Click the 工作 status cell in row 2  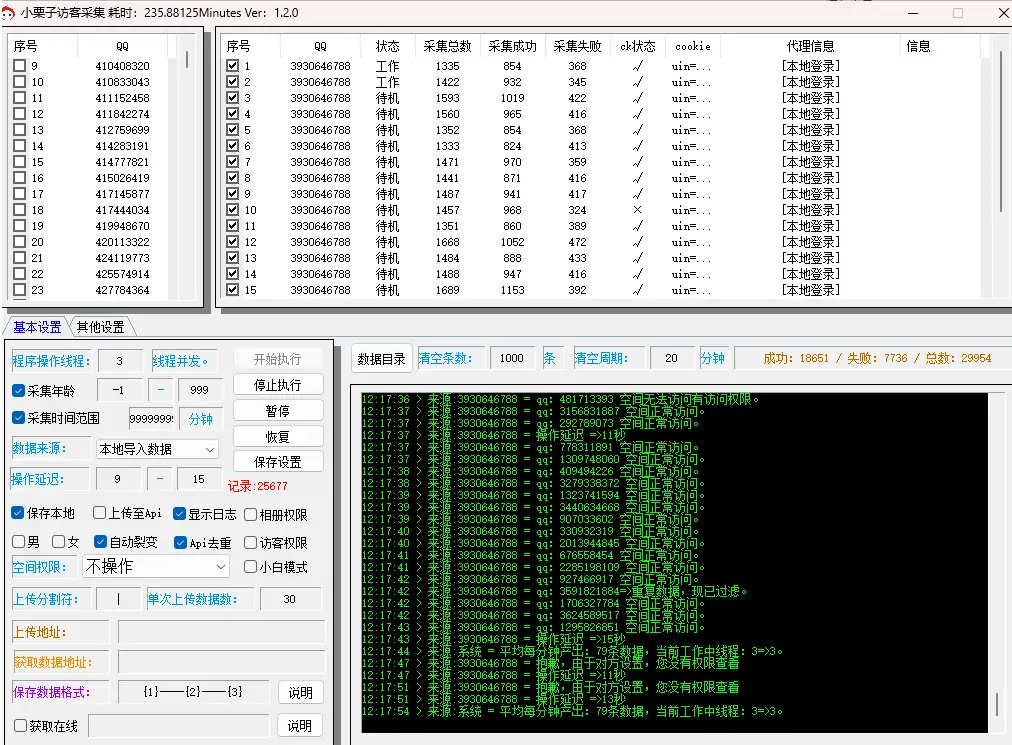(387, 82)
